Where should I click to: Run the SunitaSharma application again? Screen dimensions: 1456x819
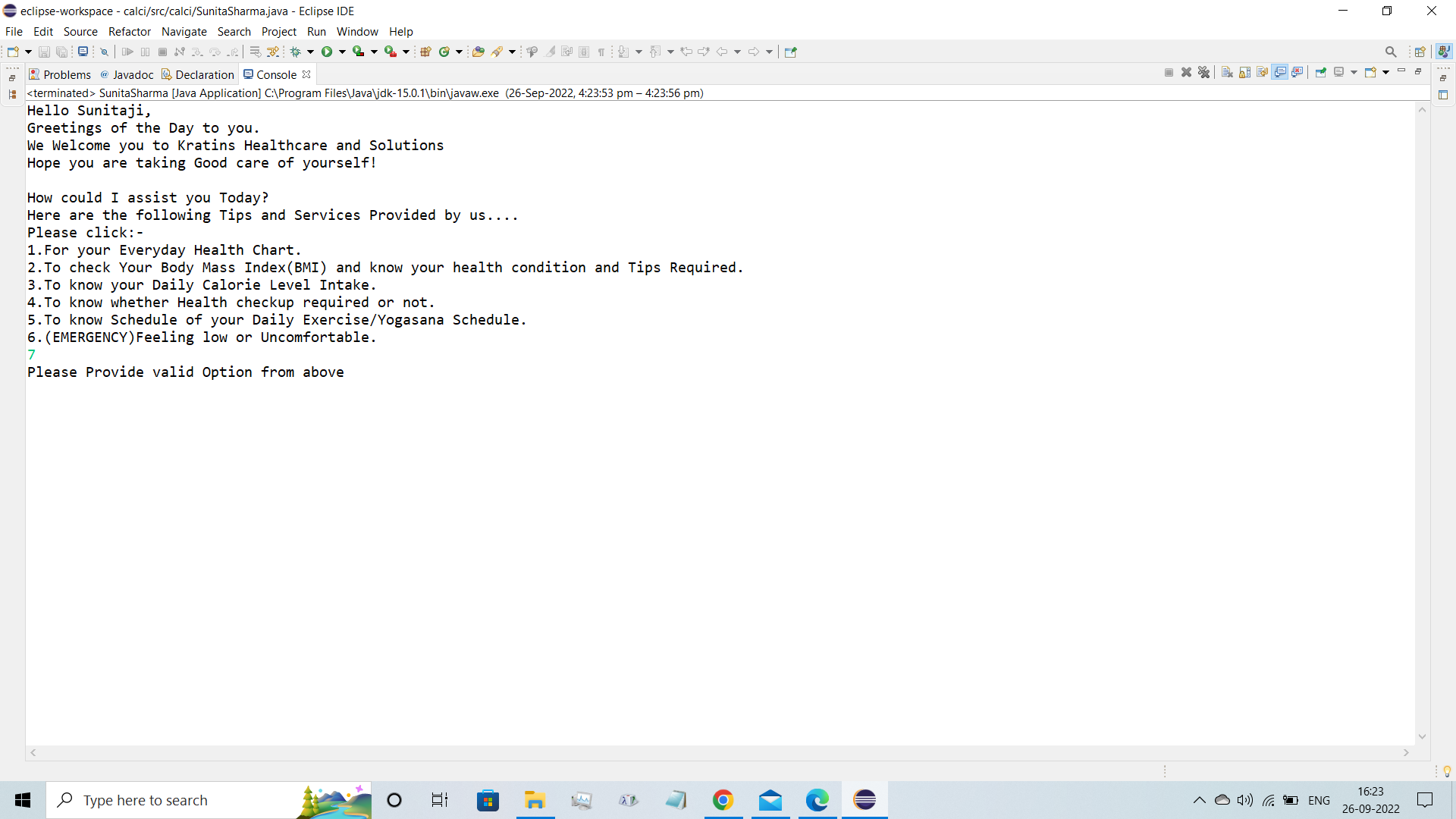tap(328, 51)
